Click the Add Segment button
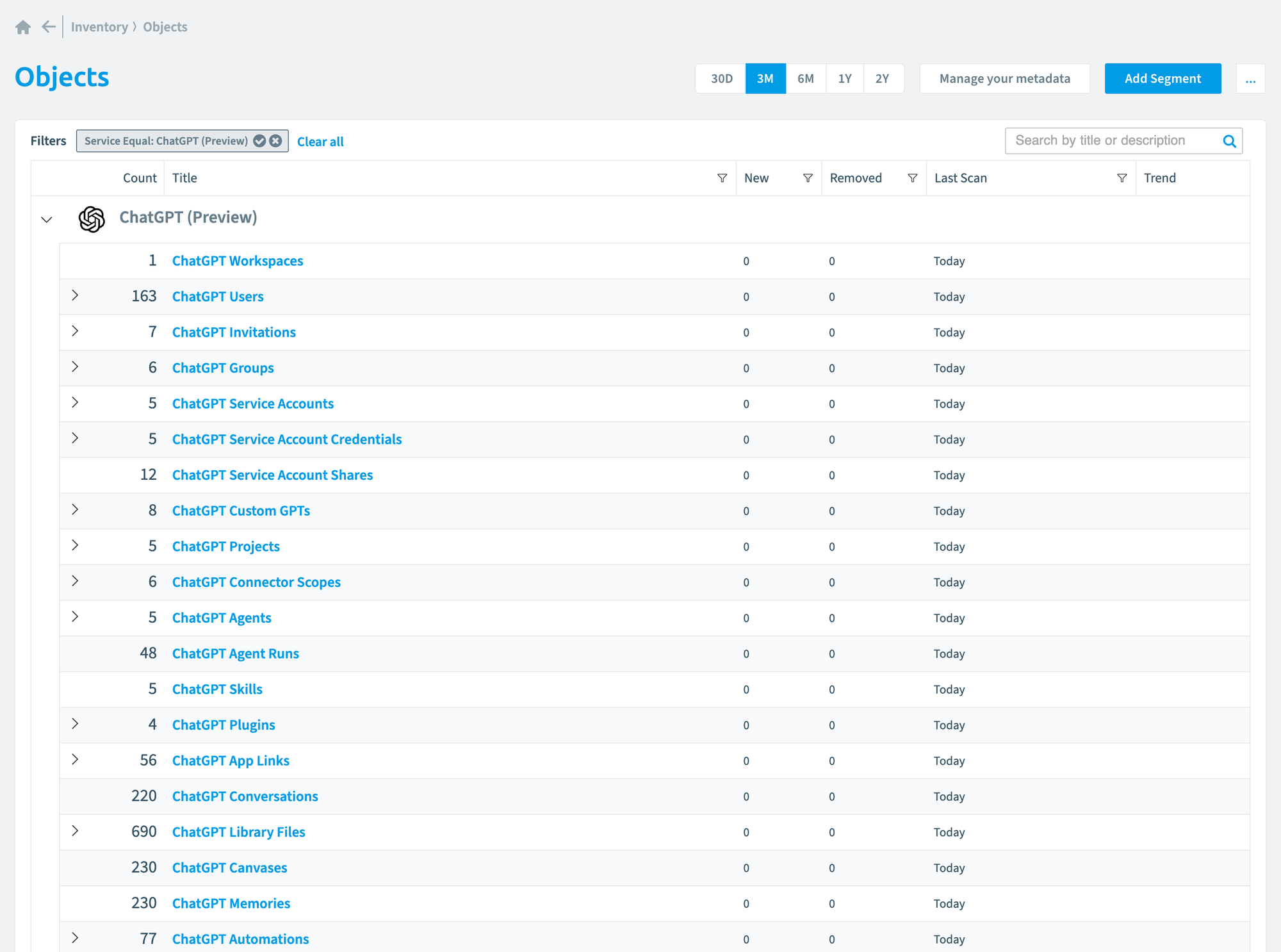The width and height of the screenshot is (1281, 952). coord(1163,79)
